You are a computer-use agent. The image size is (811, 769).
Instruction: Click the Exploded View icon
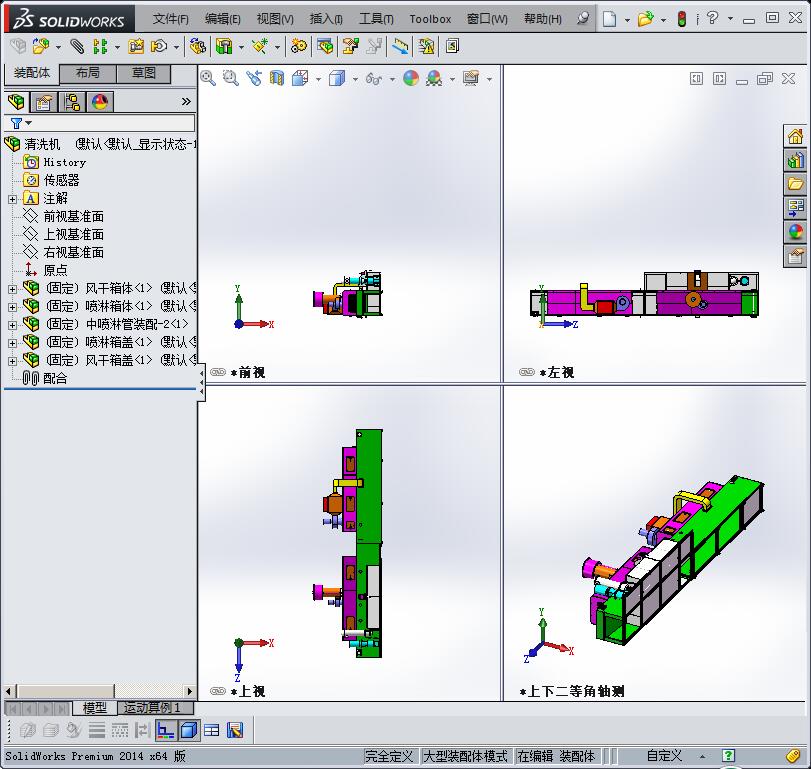pos(351,47)
